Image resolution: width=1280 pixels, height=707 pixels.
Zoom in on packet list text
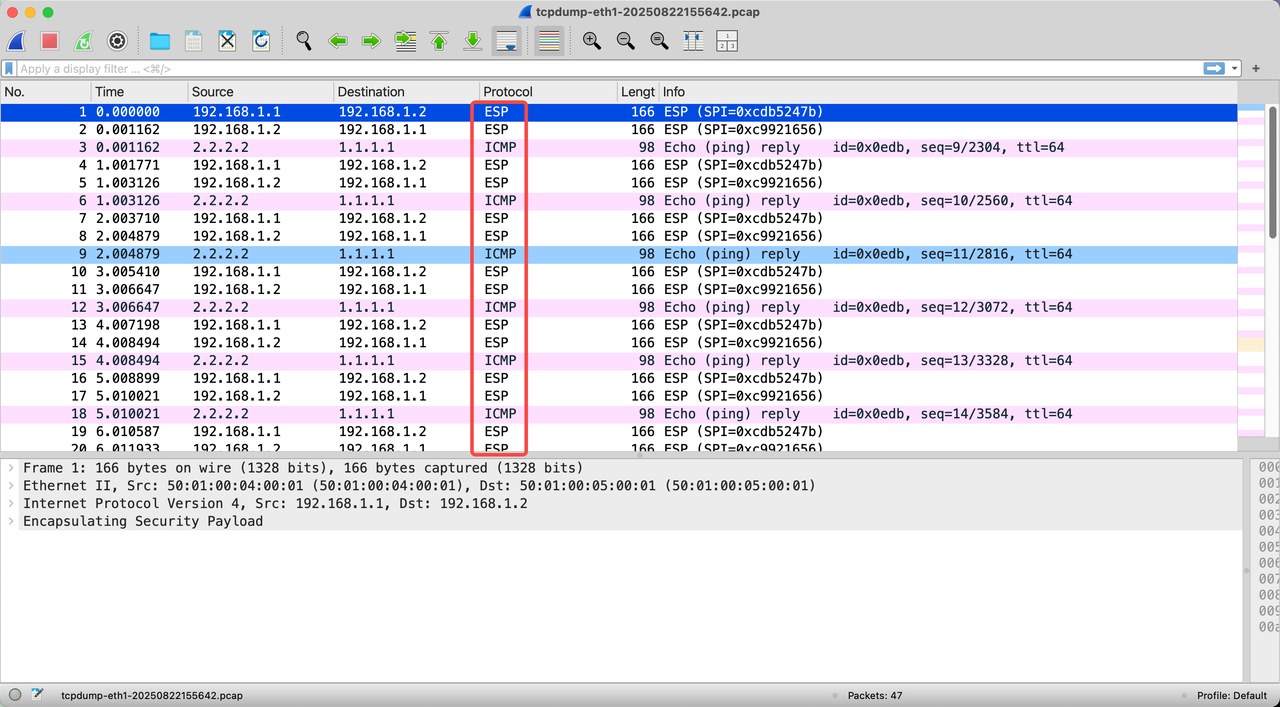tap(592, 41)
